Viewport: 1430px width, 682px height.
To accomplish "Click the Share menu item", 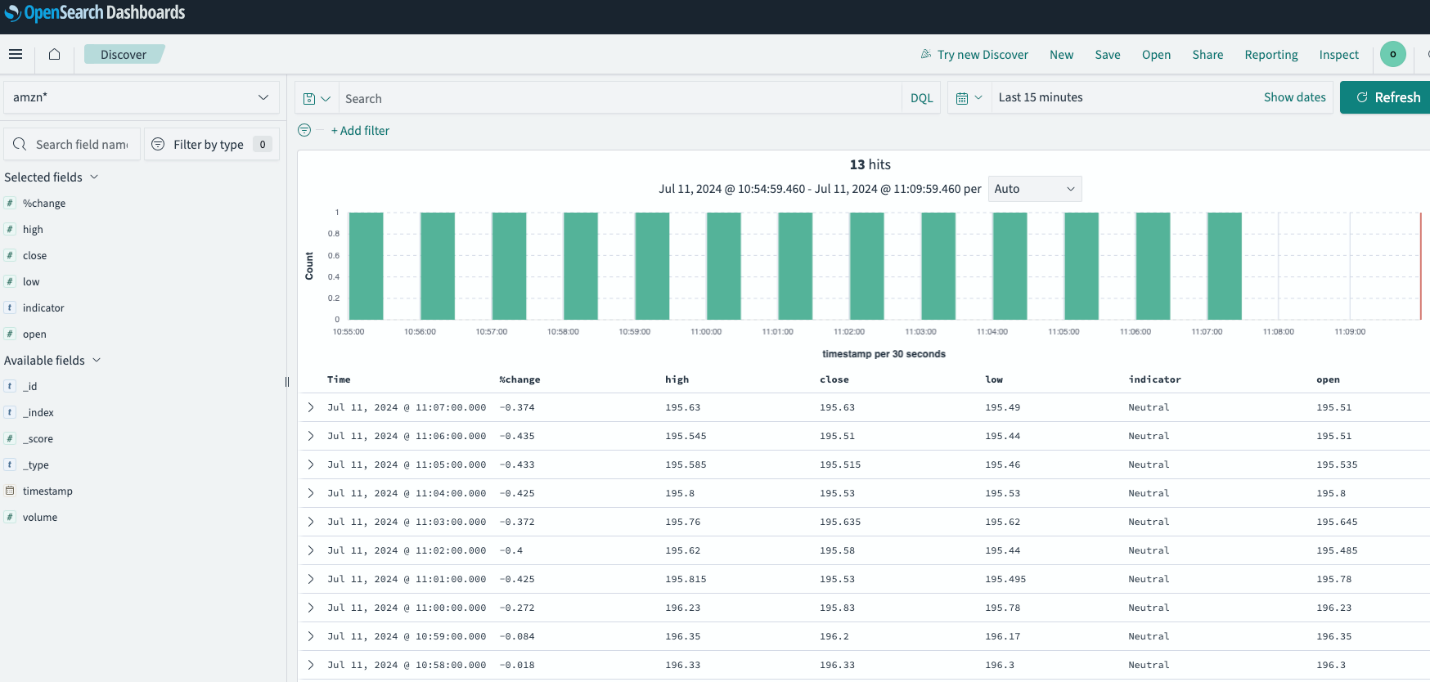I will [1207, 55].
